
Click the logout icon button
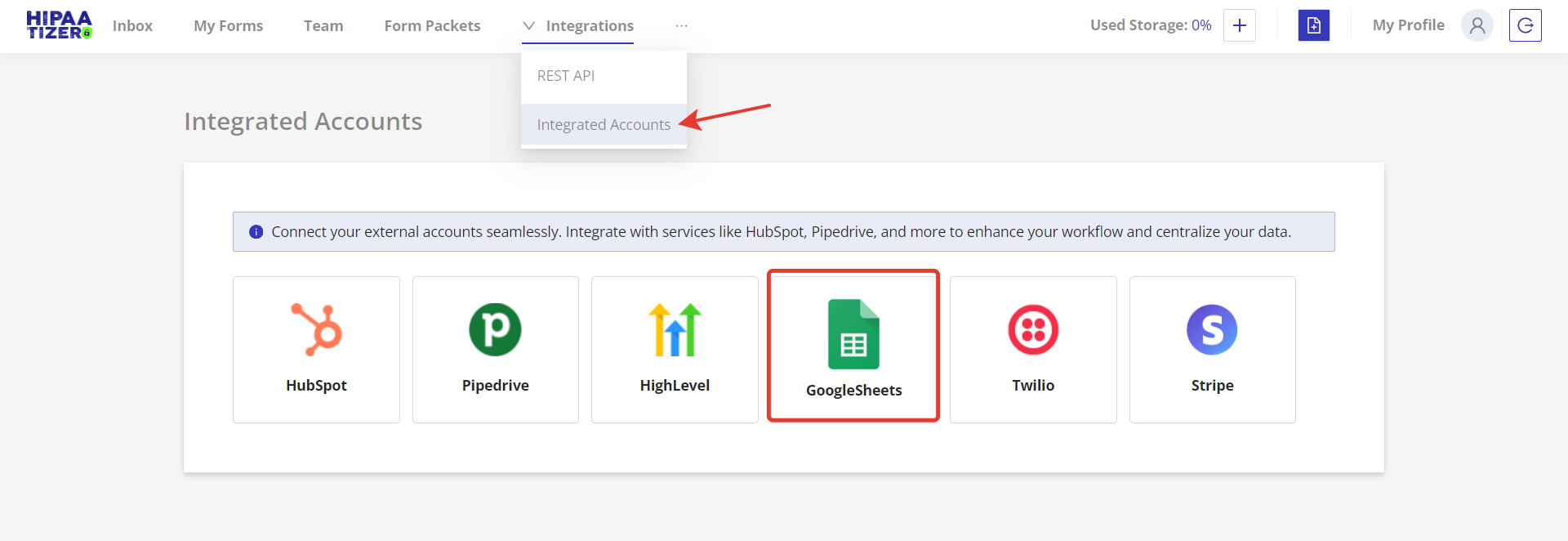(1525, 25)
